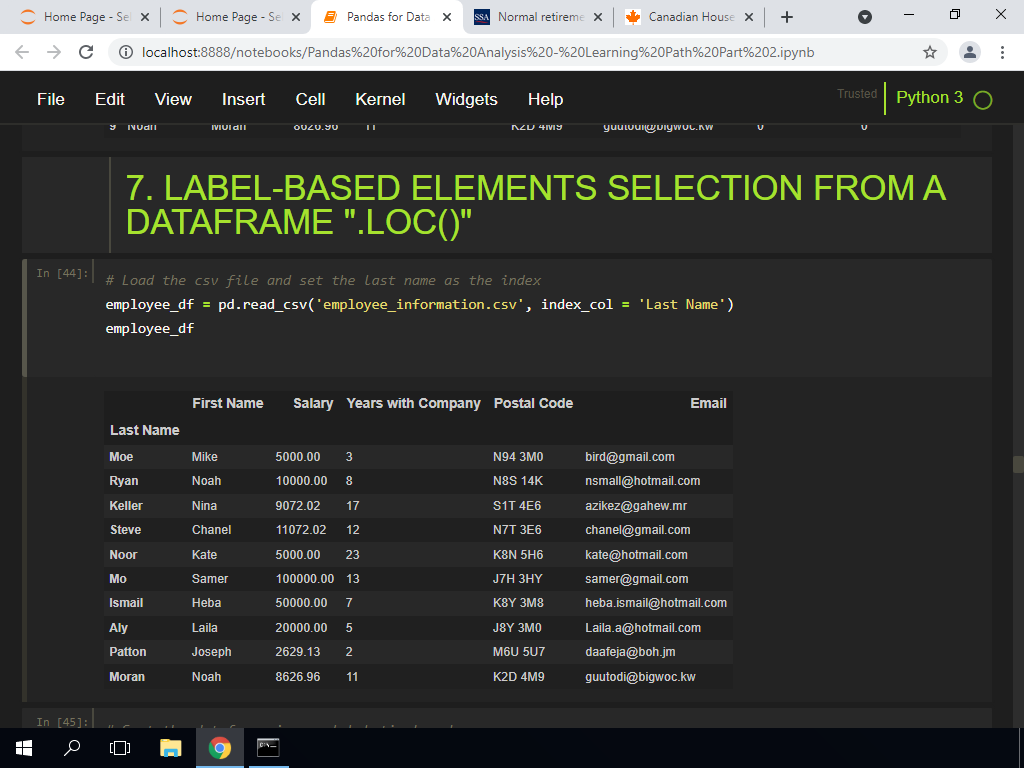
Task: Open Windows taskbar search
Action: coord(72,748)
